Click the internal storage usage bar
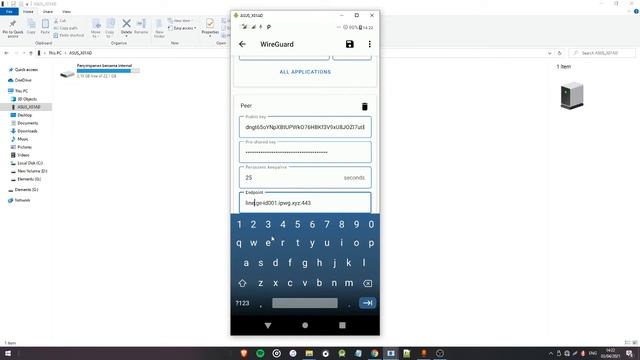Viewport: 640px width, 360px height. 108,71
